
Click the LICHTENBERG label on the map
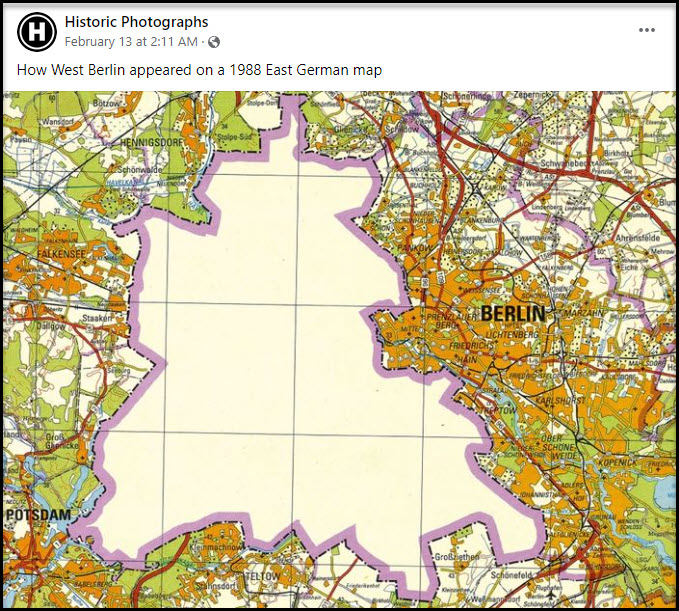tap(512, 334)
